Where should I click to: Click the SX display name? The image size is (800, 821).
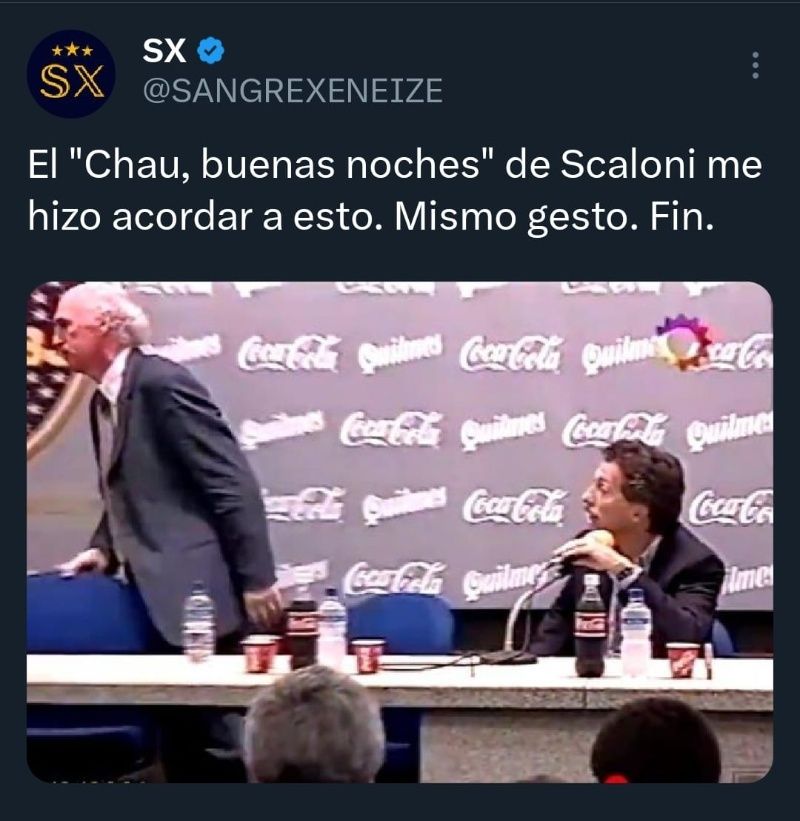(164, 51)
